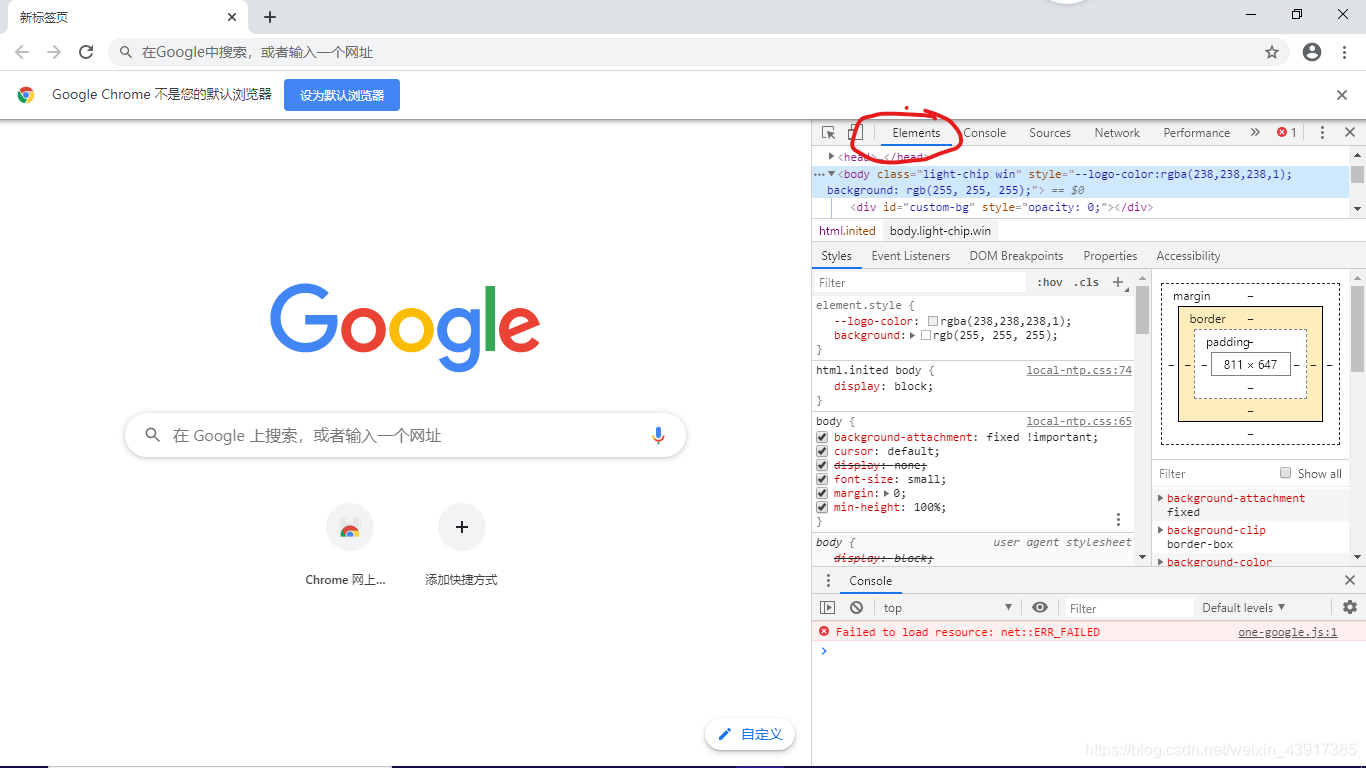Screen dimensions: 1366x768
Task: Uncheck background-attachment property checkbox
Action: click(x=822, y=438)
